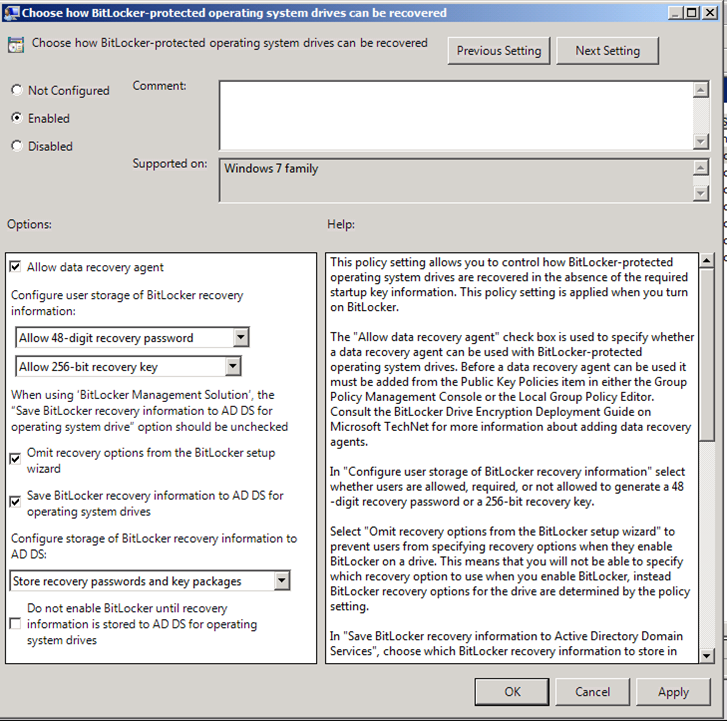The height and width of the screenshot is (721, 727).
Task: Confirm with the OK button
Action: coord(512,692)
